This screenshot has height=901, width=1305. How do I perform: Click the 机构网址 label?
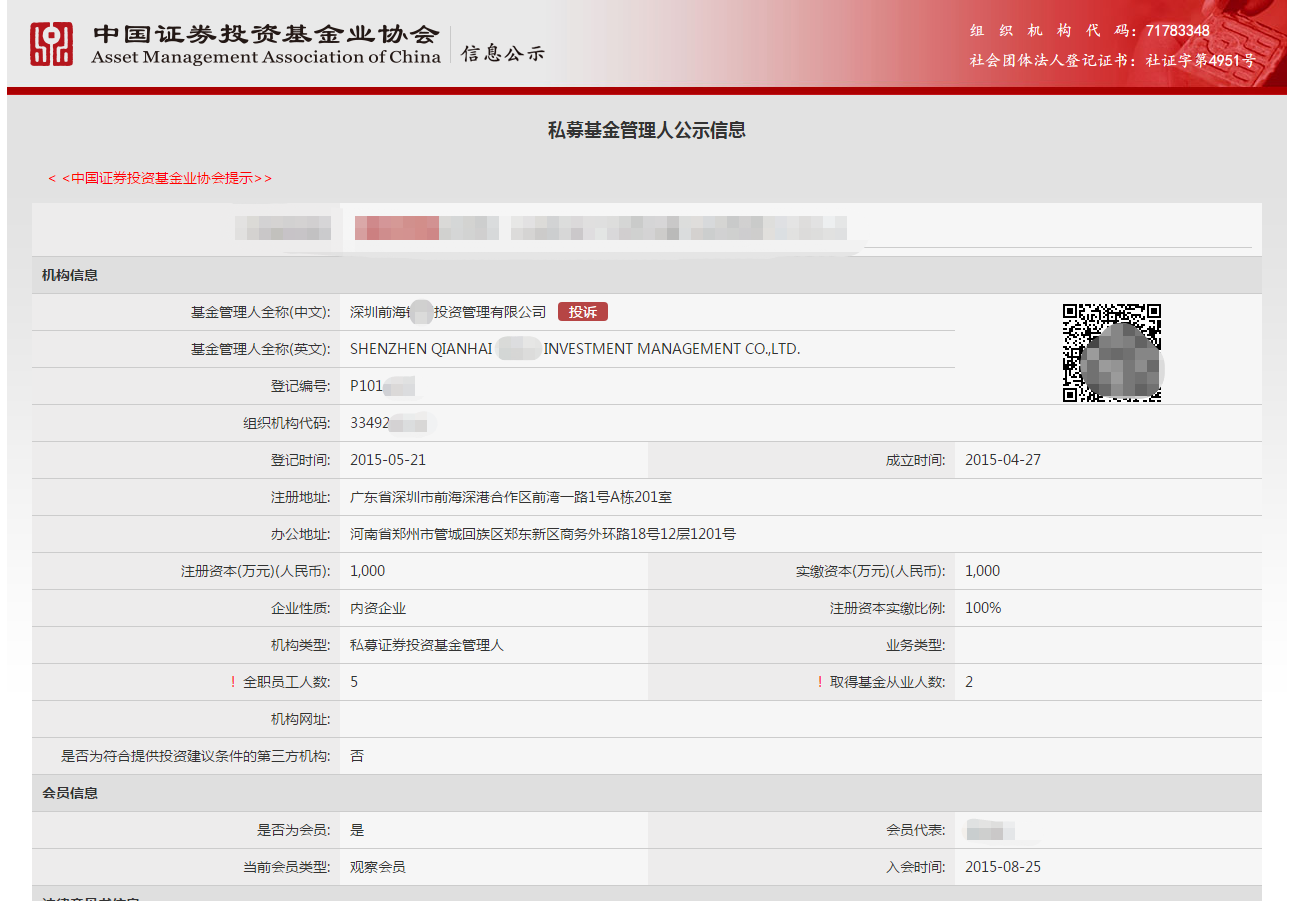pyautogui.click(x=300, y=719)
